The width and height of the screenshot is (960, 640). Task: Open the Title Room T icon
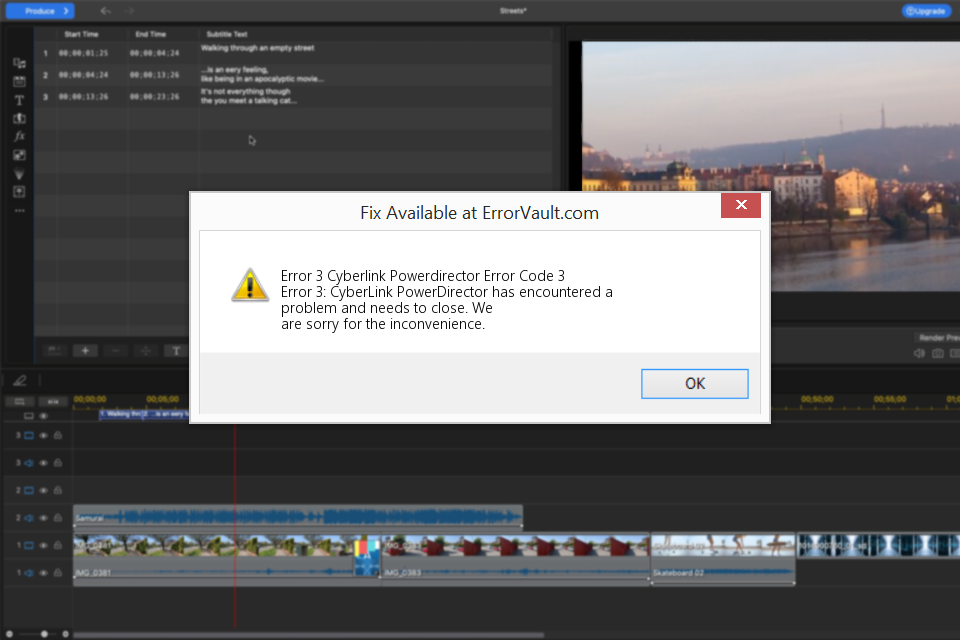tap(20, 100)
